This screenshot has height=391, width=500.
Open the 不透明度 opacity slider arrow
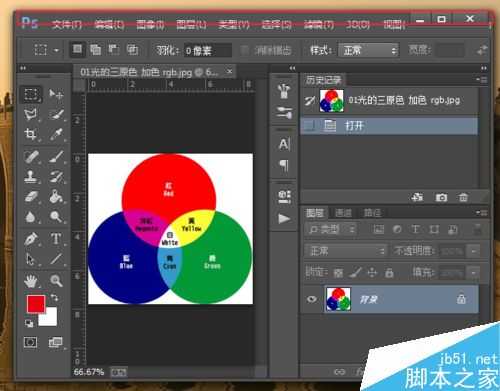[474, 251]
